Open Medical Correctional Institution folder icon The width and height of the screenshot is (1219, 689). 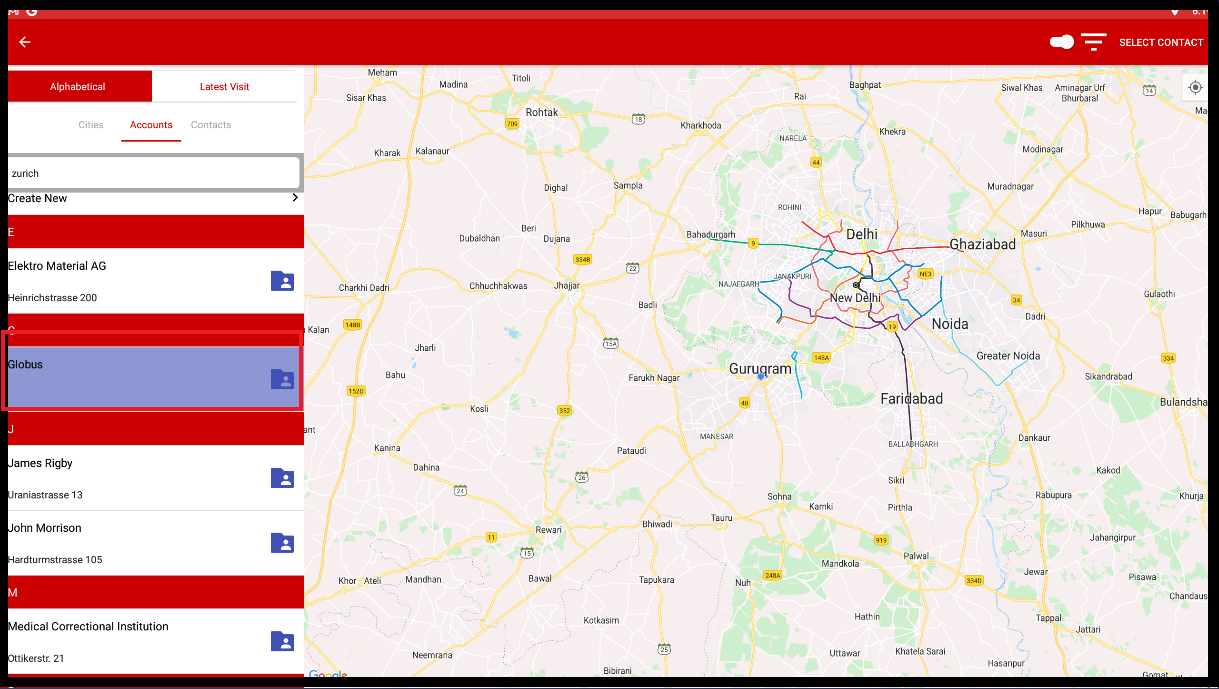(x=283, y=641)
